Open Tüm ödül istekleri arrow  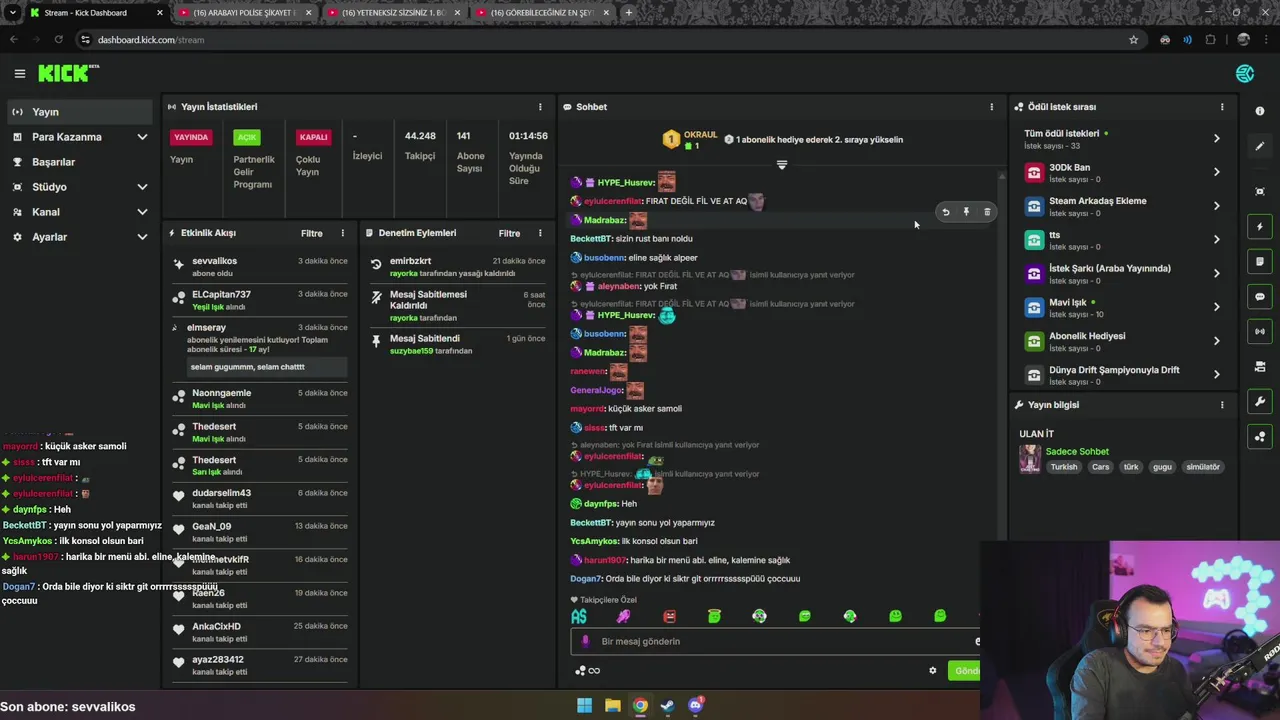(1216, 138)
